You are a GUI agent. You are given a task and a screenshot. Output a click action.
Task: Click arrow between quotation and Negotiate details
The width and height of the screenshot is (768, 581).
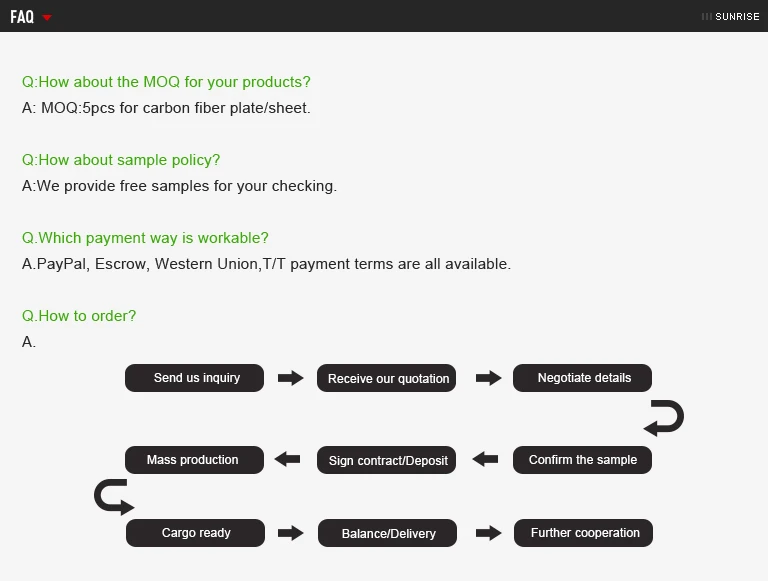[488, 378]
